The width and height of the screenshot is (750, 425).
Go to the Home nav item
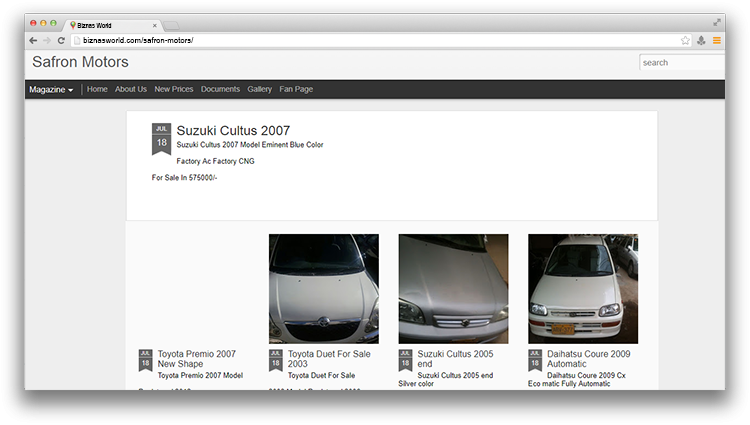click(x=97, y=90)
